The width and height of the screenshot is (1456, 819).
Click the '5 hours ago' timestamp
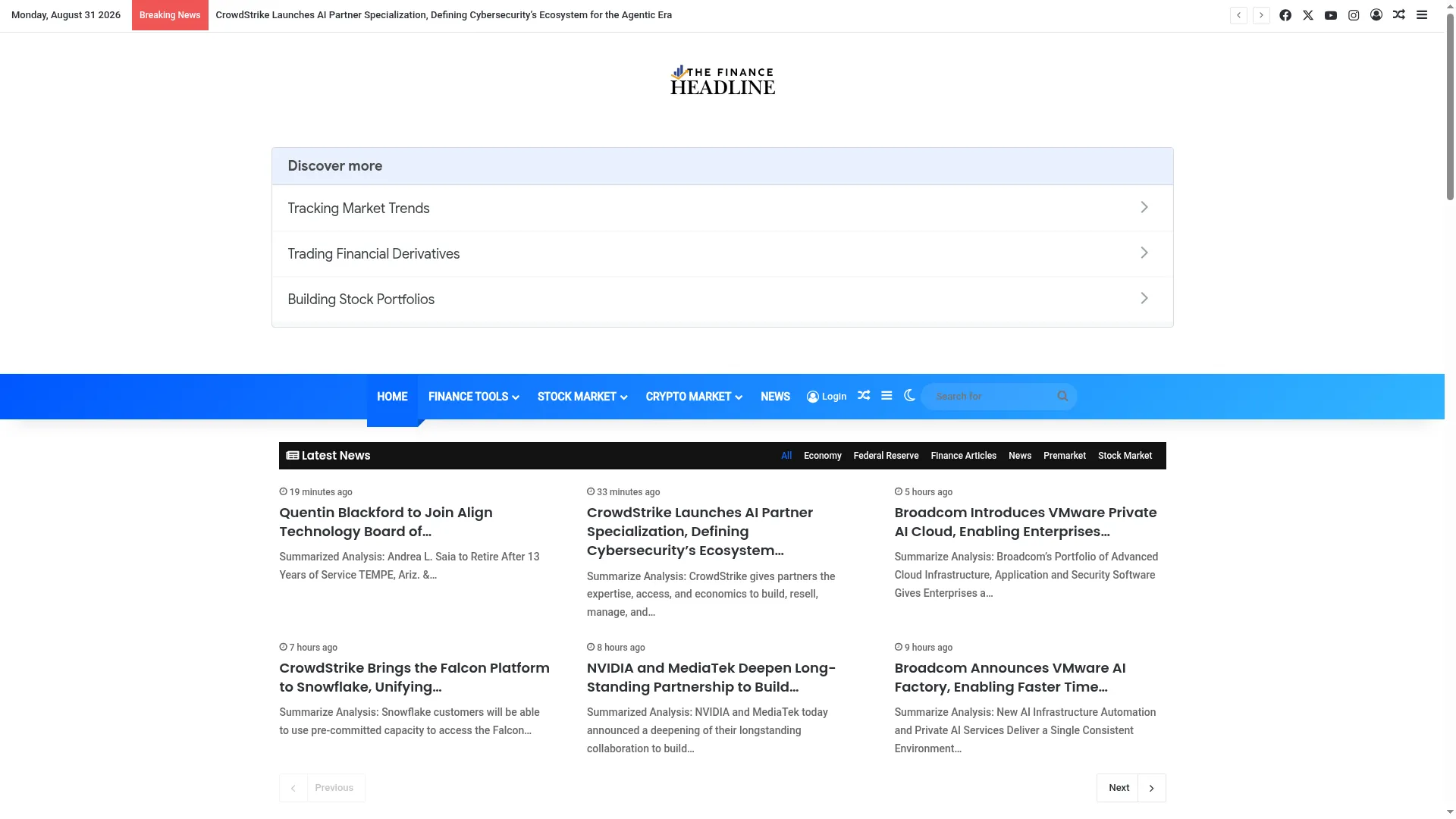tap(923, 492)
